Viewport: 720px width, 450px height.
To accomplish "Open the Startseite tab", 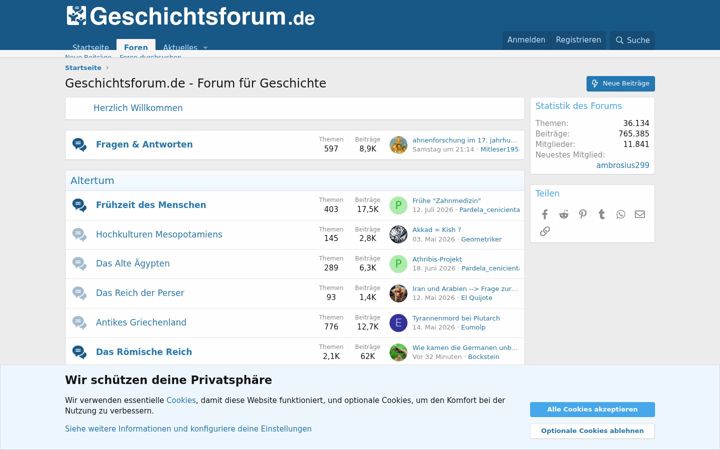I will pyautogui.click(x=90, y=47).
